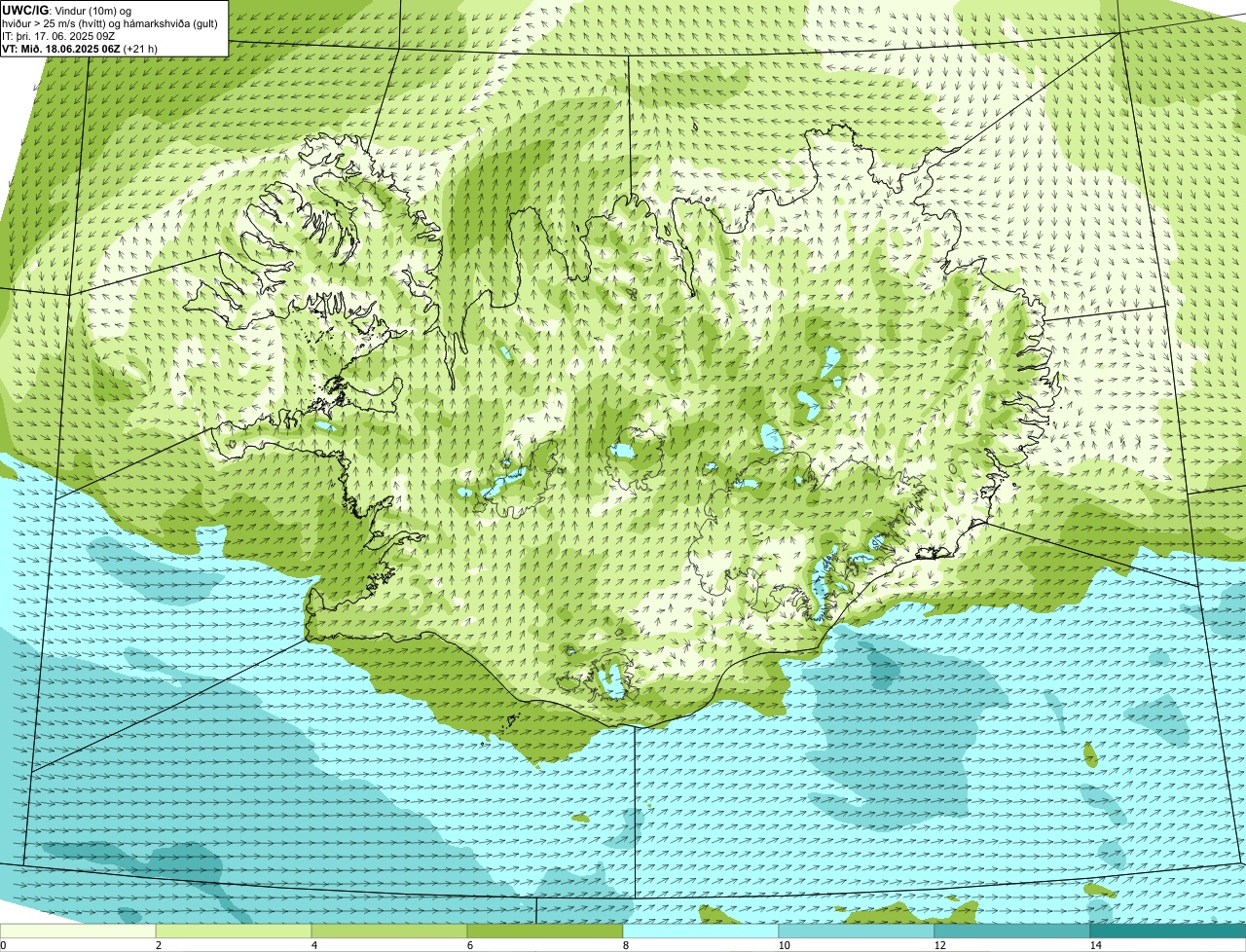
Task: Click the legend scale label "12"
Action: click(939, 945)
